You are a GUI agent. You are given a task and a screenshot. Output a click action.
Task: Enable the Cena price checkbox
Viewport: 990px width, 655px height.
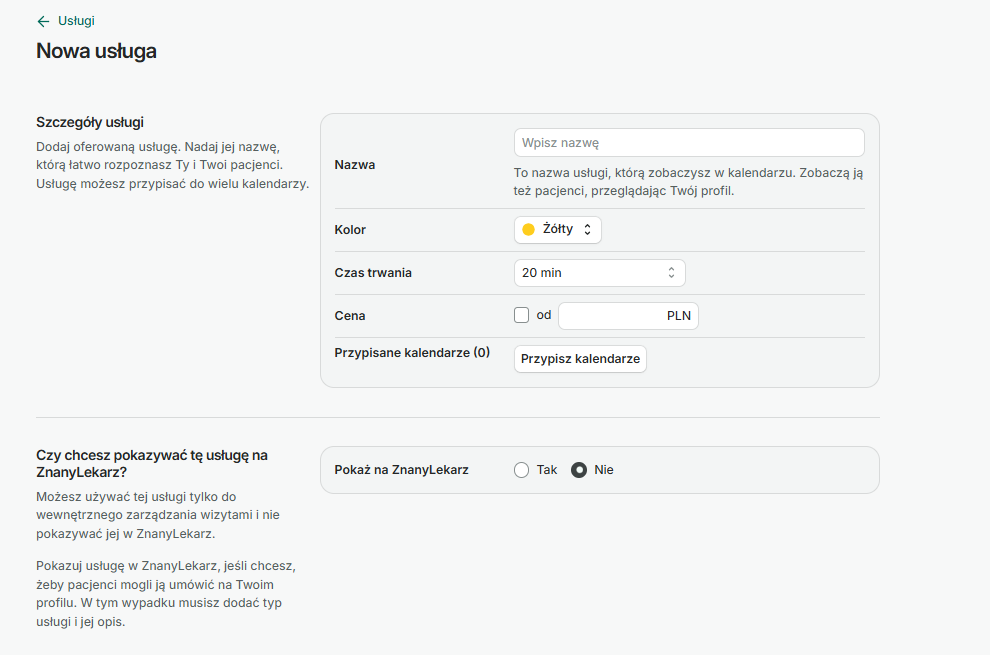click(x=521, y=314)
